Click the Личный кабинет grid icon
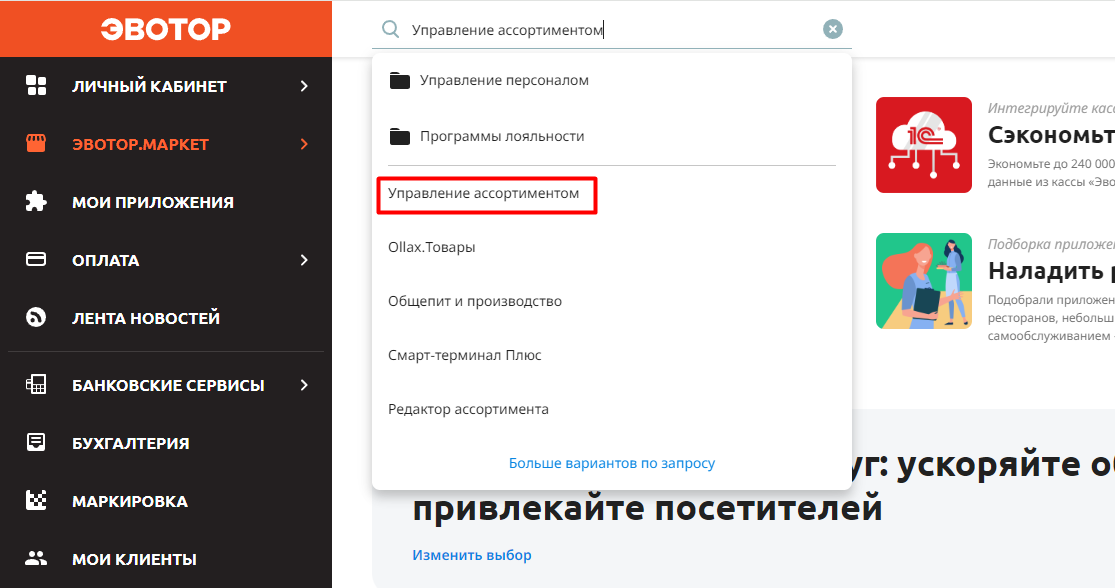 click(36, 85)
